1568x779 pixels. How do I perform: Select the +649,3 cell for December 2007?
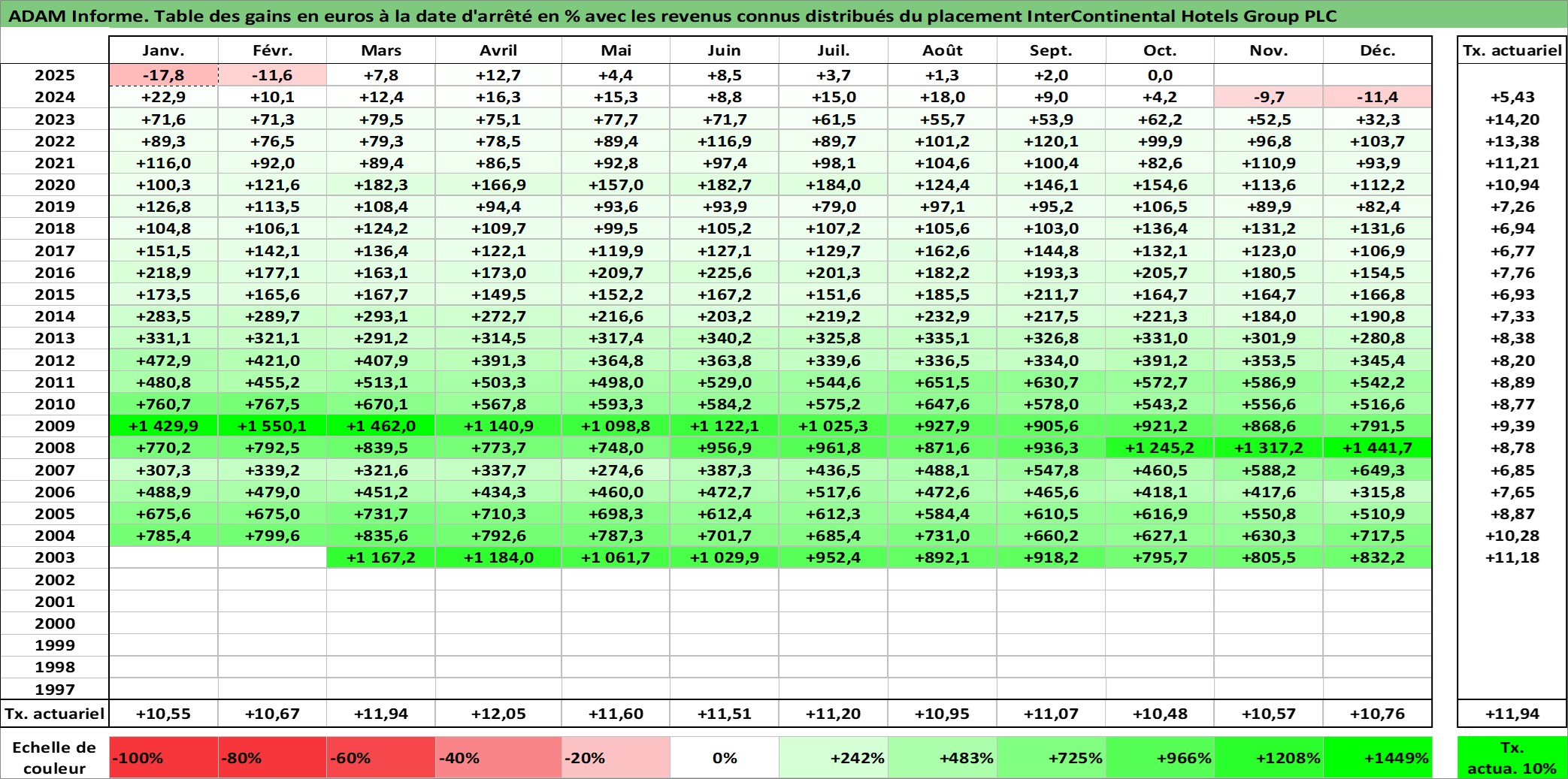[x=1378, y=470]
